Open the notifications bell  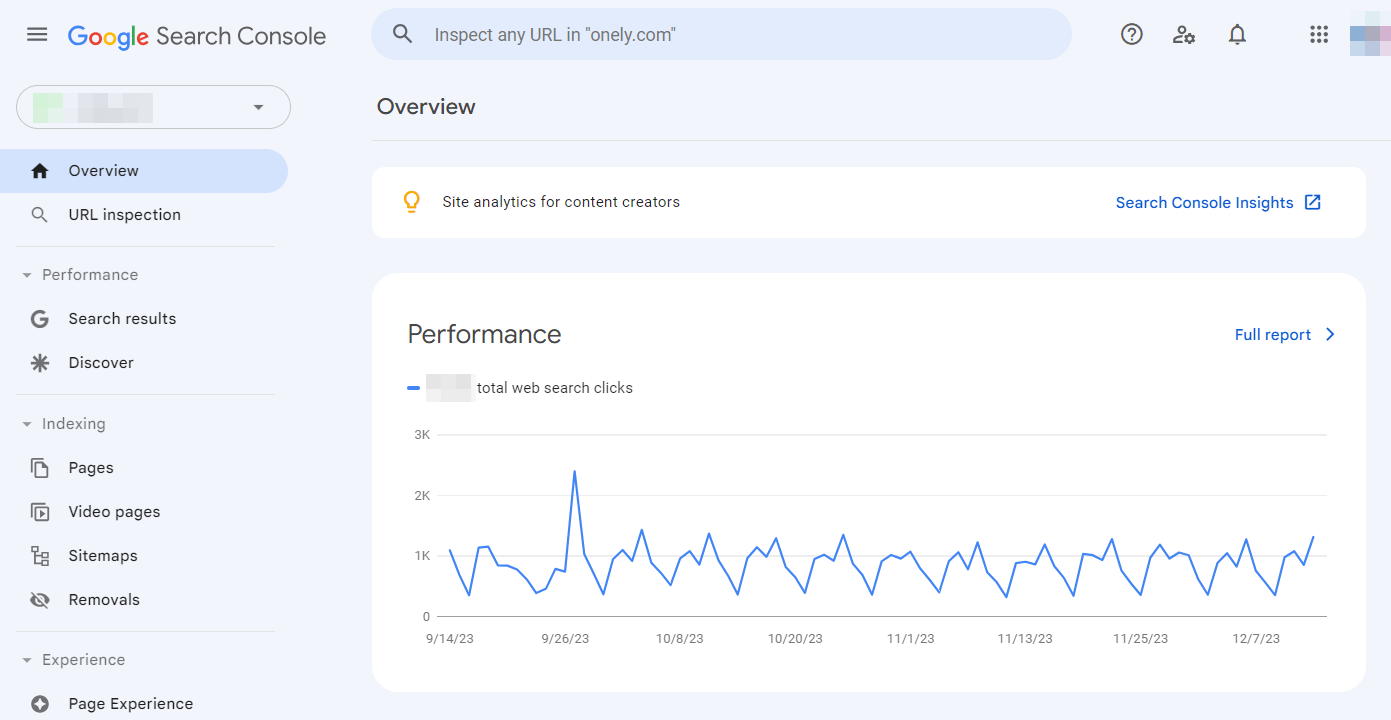click(1237, 35)
